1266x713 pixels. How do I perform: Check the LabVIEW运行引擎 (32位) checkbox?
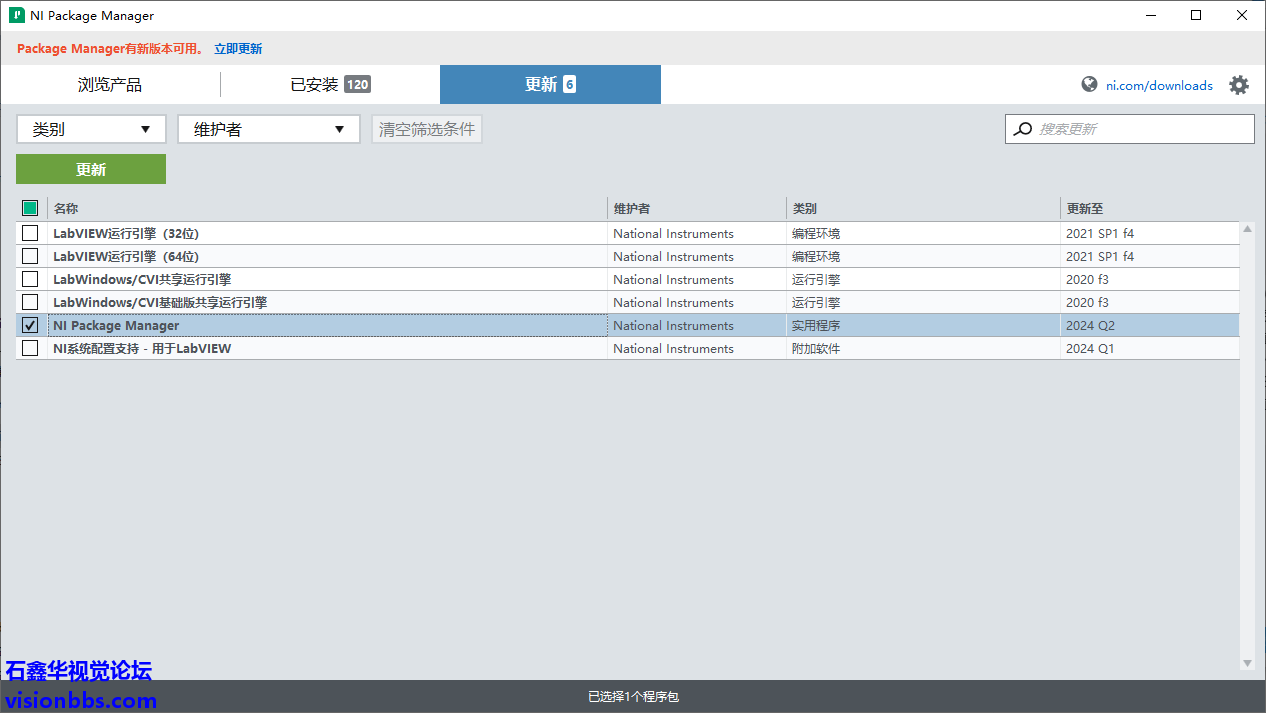click(30, 233)
